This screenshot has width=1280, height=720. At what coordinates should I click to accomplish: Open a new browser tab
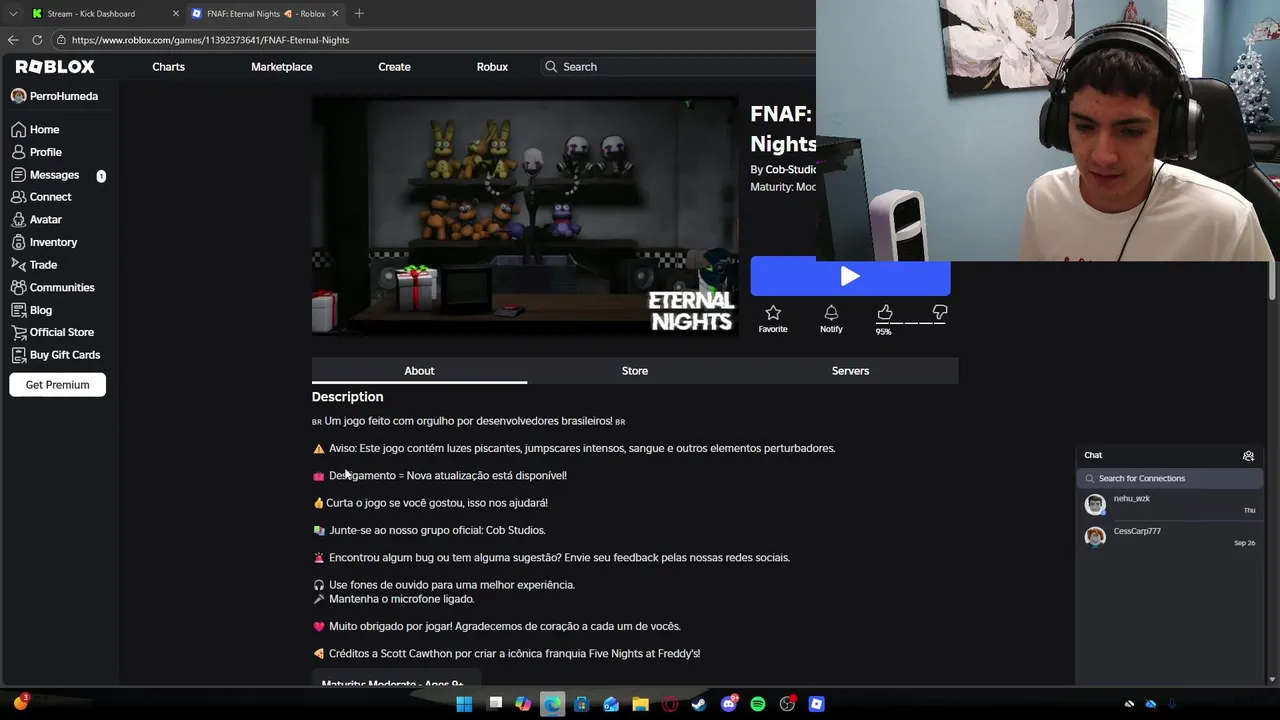coord(359,13)
